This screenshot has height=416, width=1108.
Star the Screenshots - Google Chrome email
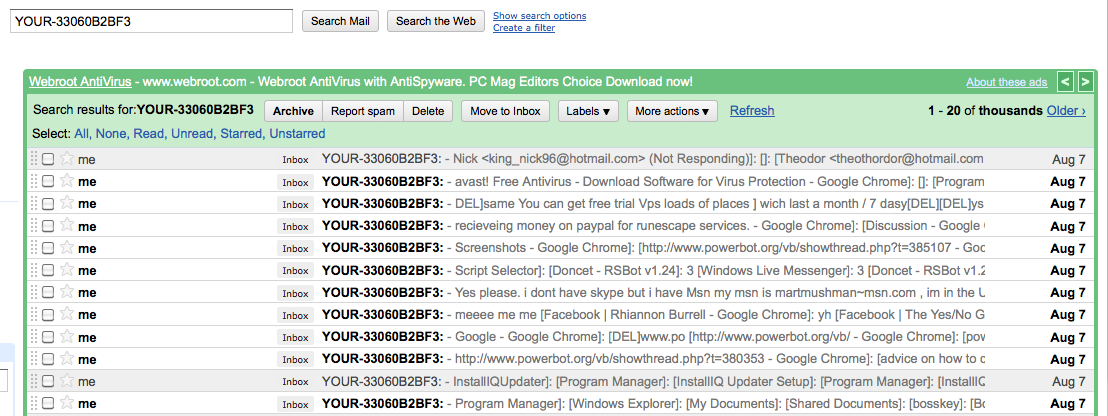click(x=67, y=248)
